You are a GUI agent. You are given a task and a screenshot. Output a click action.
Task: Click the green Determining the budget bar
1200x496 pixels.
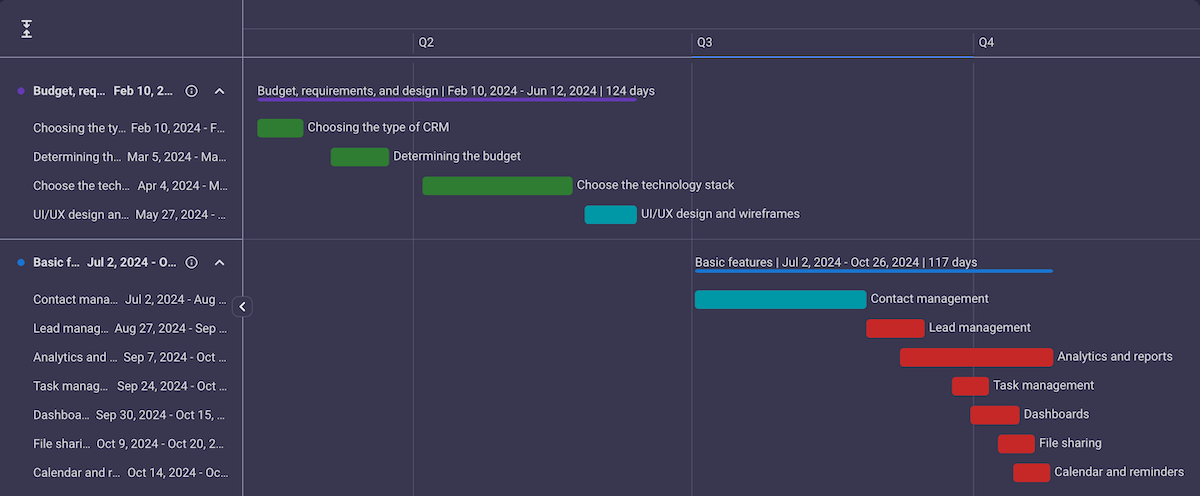360,157
